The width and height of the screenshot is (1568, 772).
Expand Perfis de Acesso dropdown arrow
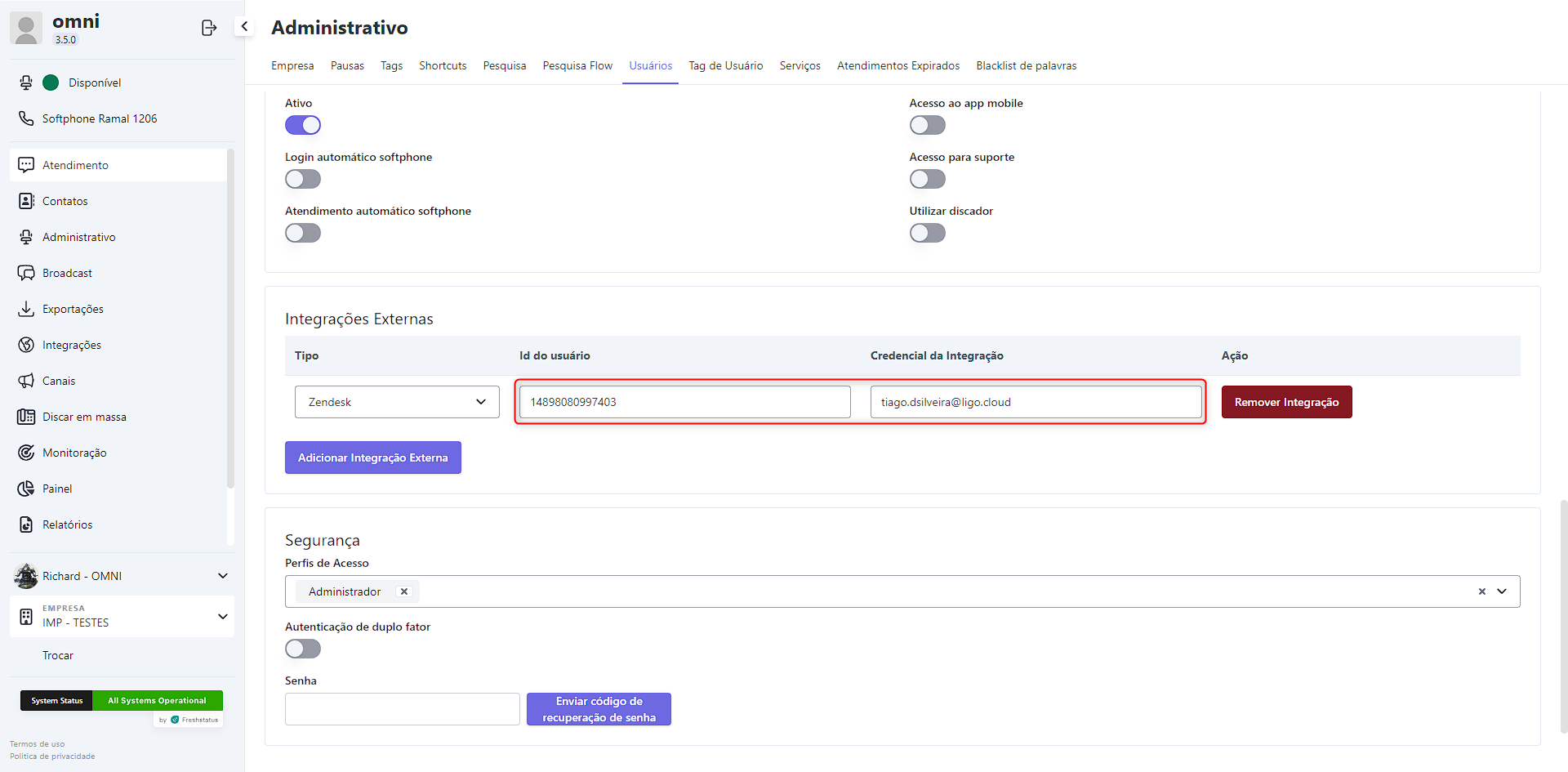(1502, 591)
